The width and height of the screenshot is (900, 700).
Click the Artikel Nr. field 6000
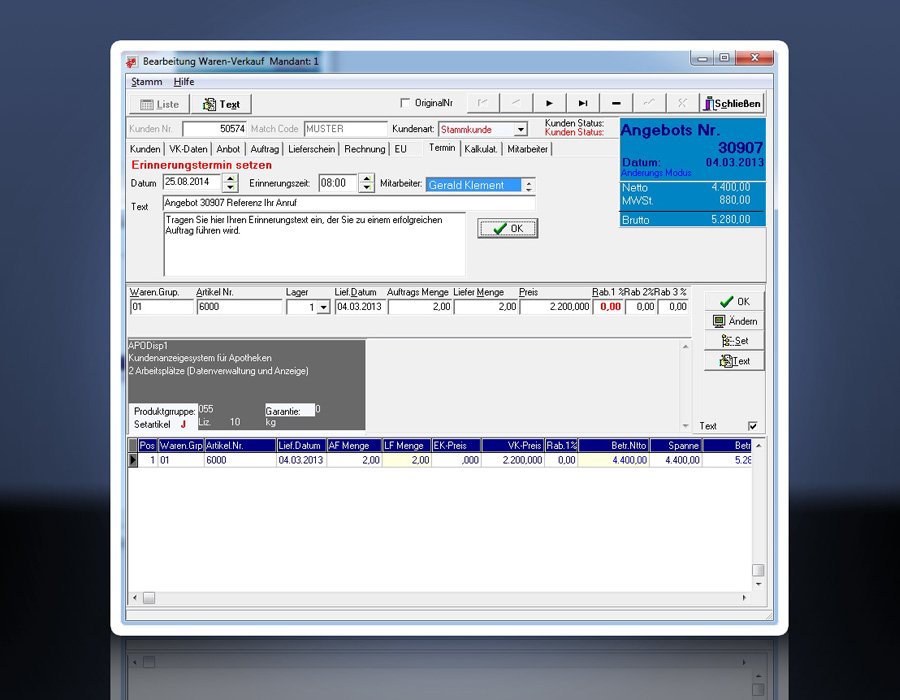click(x=239, y=307)
